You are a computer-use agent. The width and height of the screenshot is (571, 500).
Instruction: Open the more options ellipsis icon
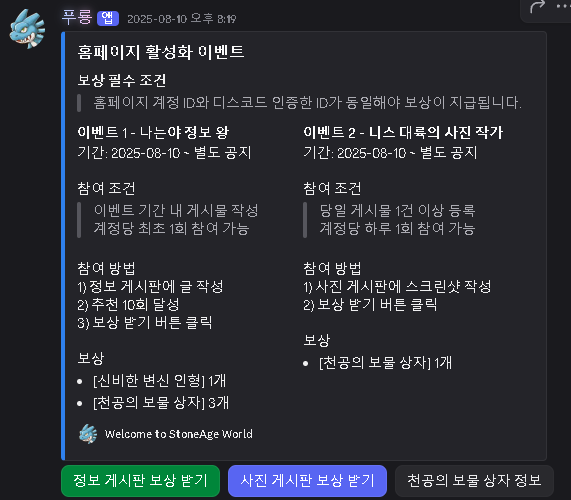tap(563, 6)
